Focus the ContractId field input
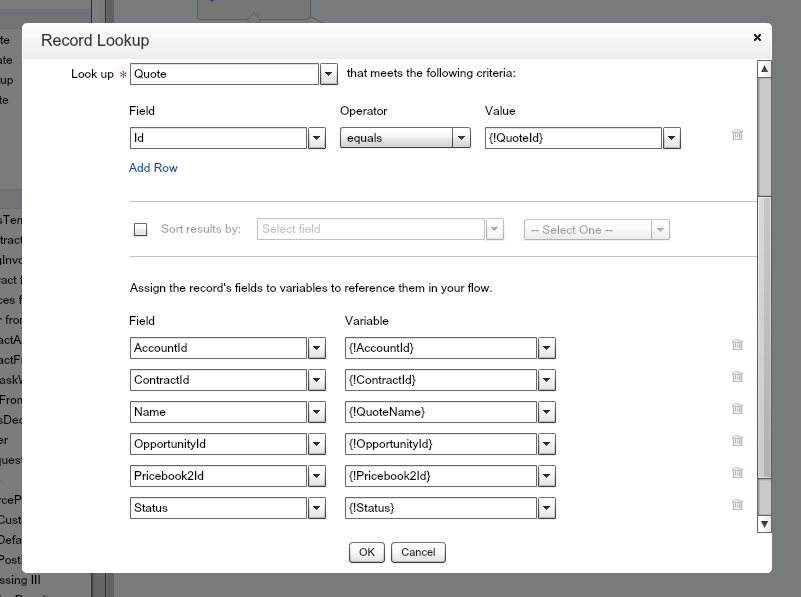The height and width of the screenshot is (597, 801). [219, 380]
